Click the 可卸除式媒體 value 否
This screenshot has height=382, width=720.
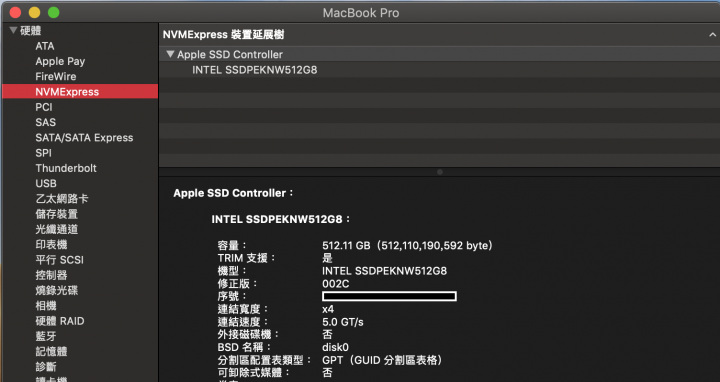point(327,372)
